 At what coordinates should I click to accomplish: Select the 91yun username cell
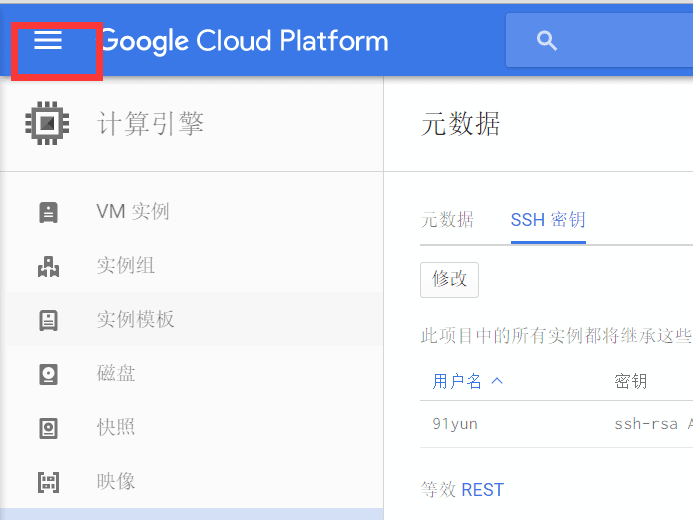coord(455,424)
